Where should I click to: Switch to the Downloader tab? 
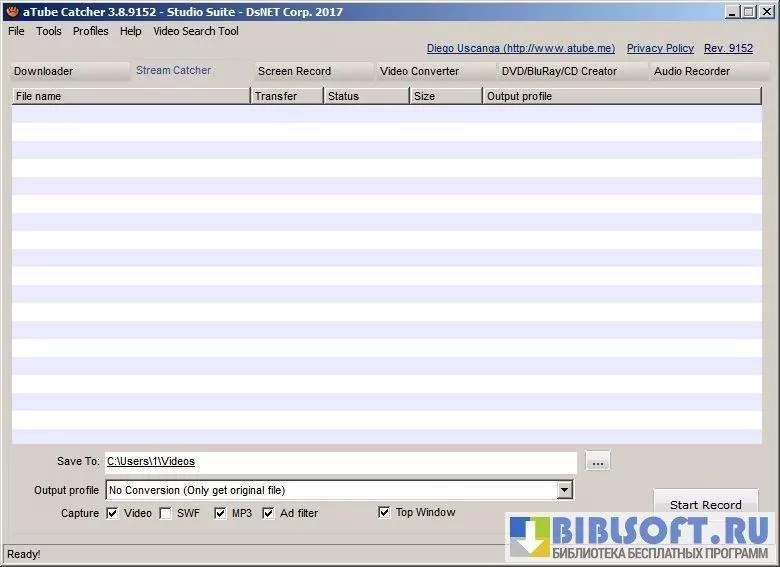tap(44, 71)
